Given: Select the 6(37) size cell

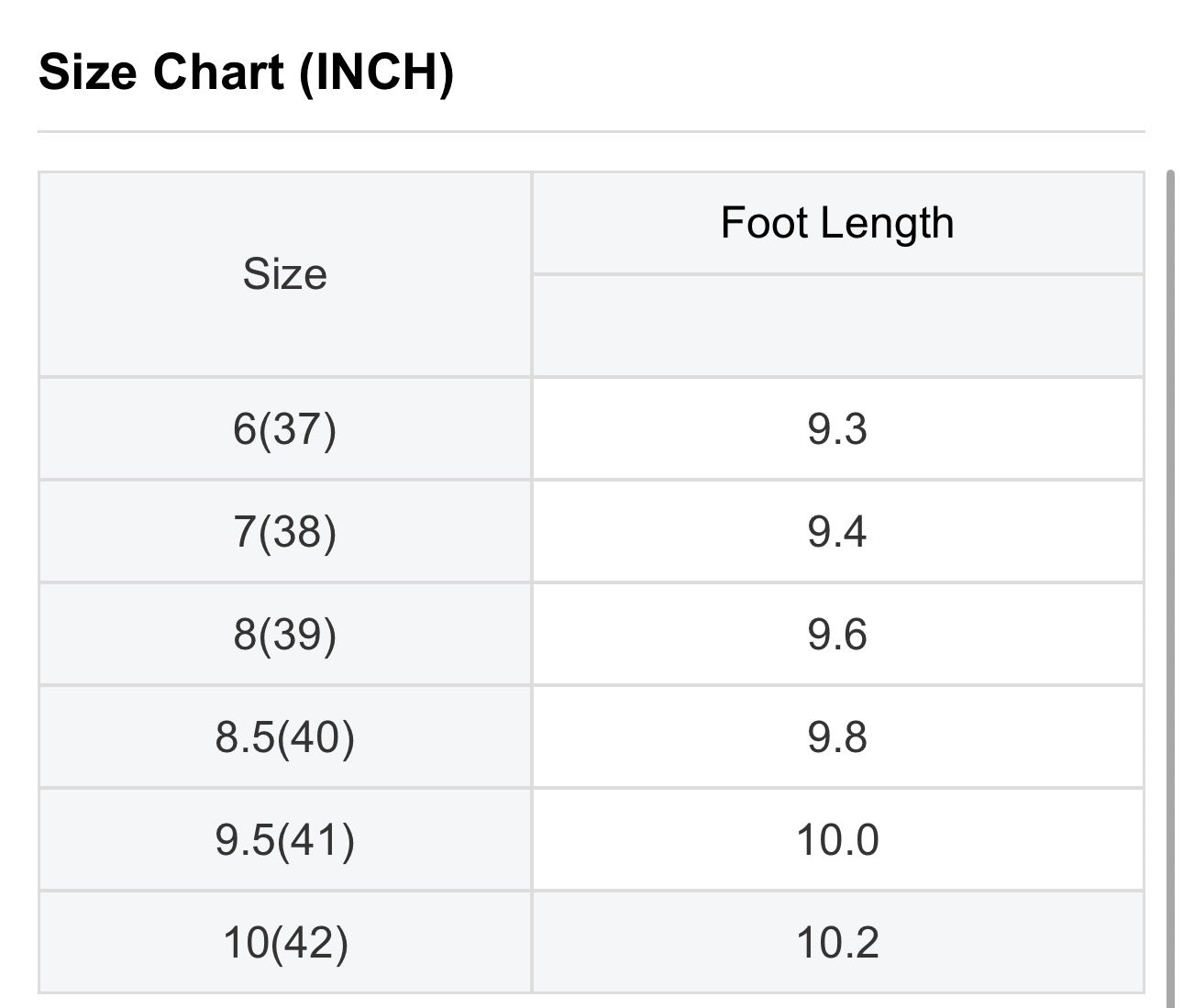Looking at the screenshot, I should [284, 428].
